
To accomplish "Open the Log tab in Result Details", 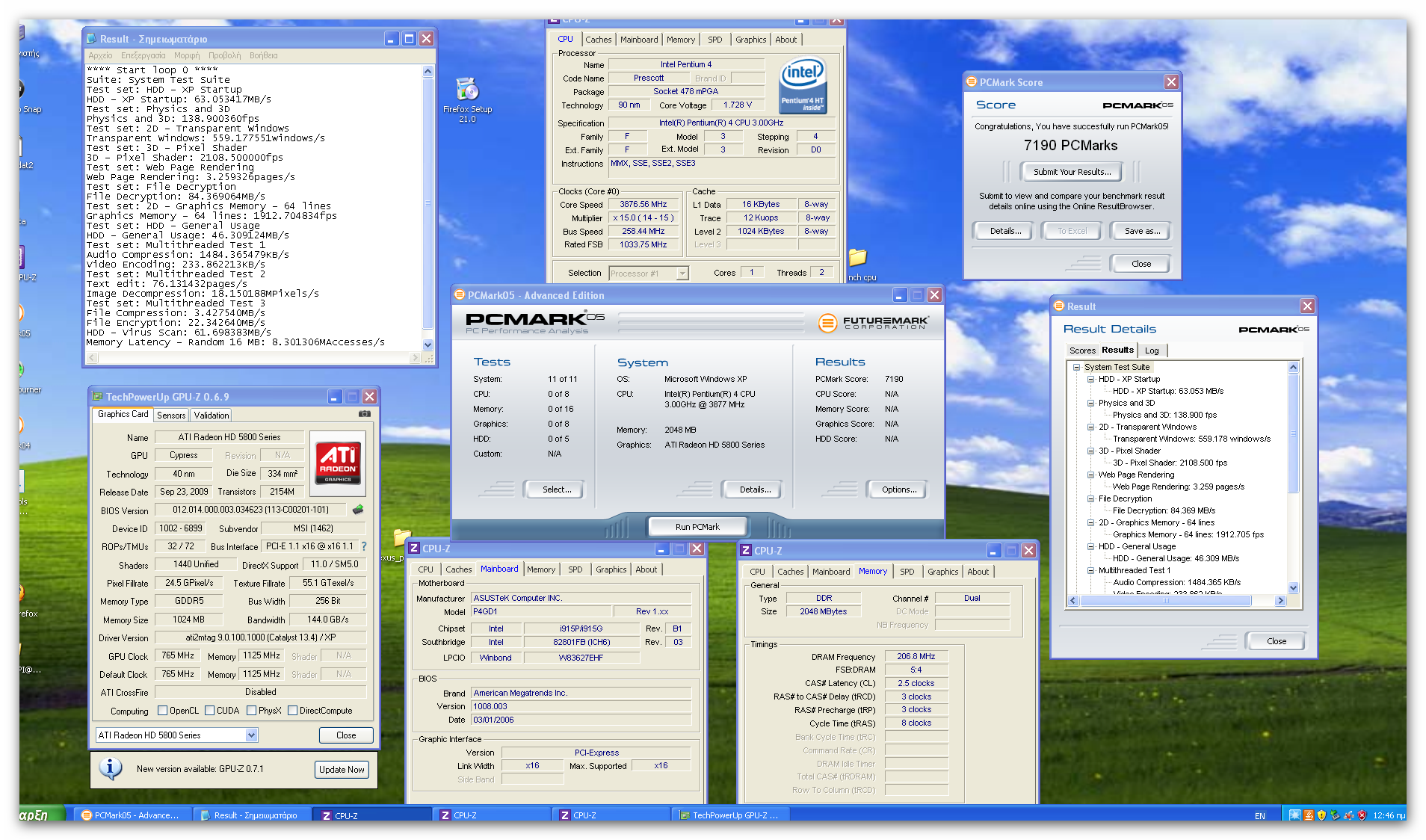I will (1152, 350).
